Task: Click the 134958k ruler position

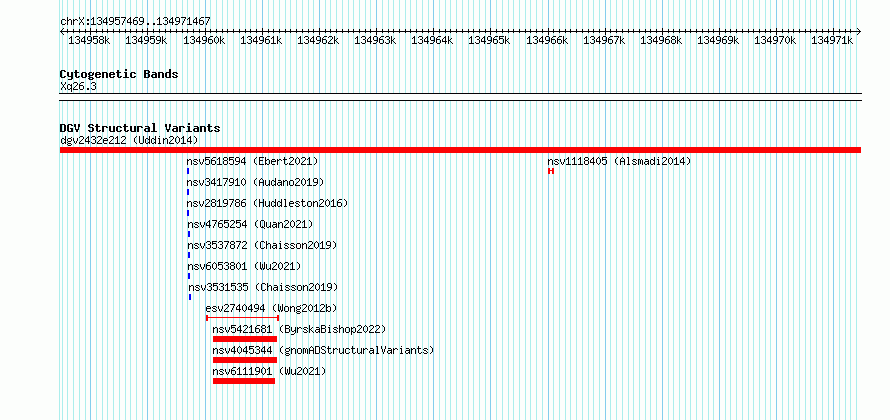Action: pyautogui.click(x=89, y=40)
